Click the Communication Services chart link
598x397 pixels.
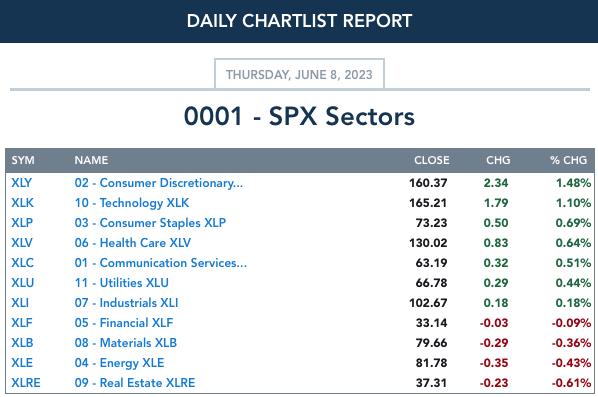point(161,263)
